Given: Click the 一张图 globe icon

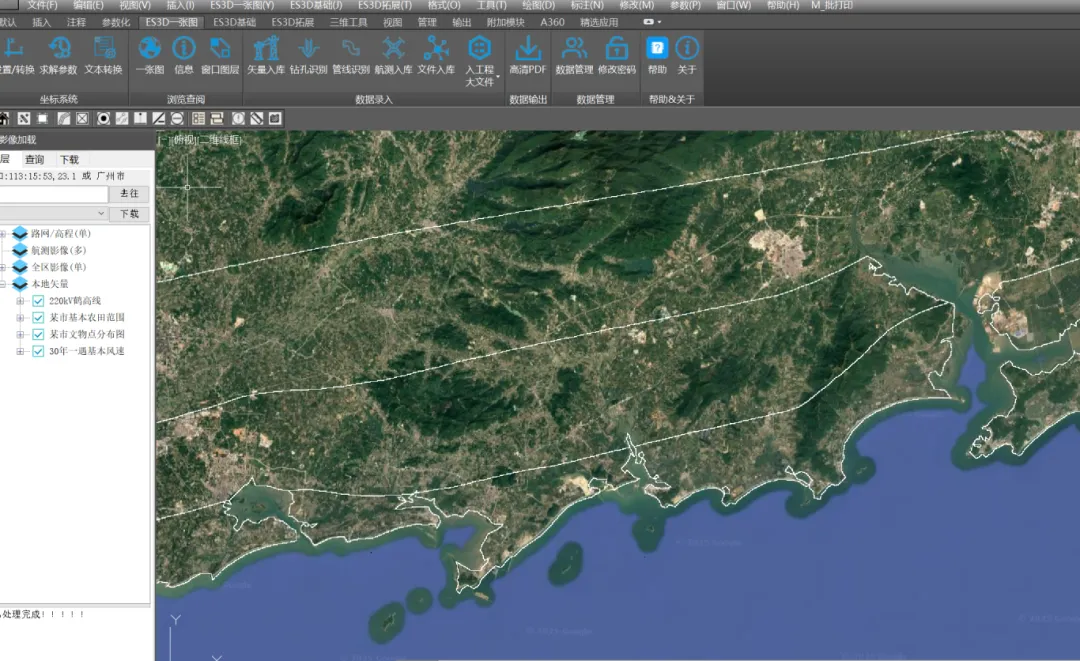Looking at the screenshot, I should (x=149, y=48).
